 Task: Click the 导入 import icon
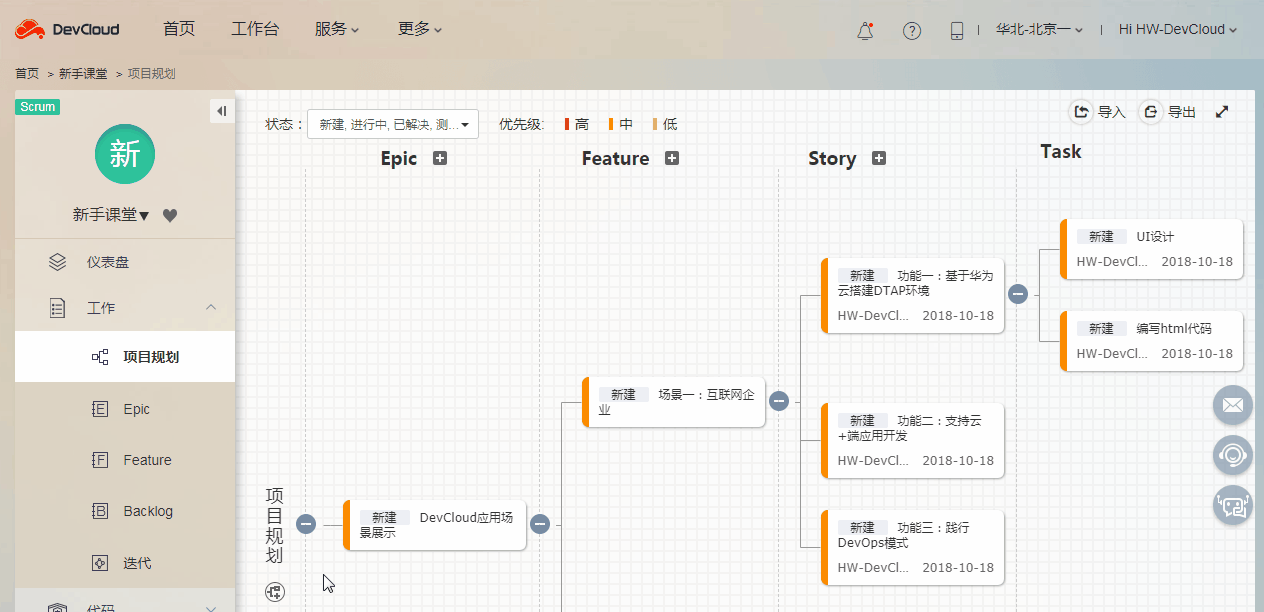pyautogui.click(x=1081, y=112)
